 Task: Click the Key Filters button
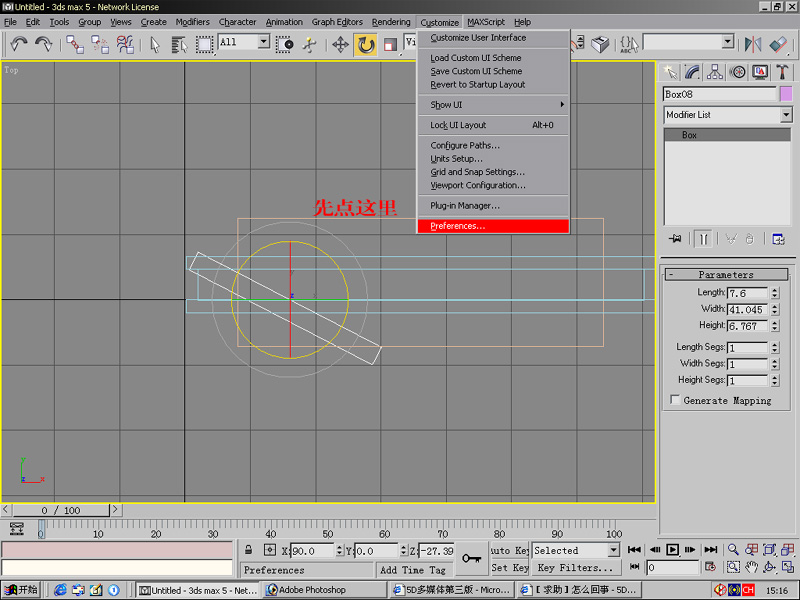point(575,567)
